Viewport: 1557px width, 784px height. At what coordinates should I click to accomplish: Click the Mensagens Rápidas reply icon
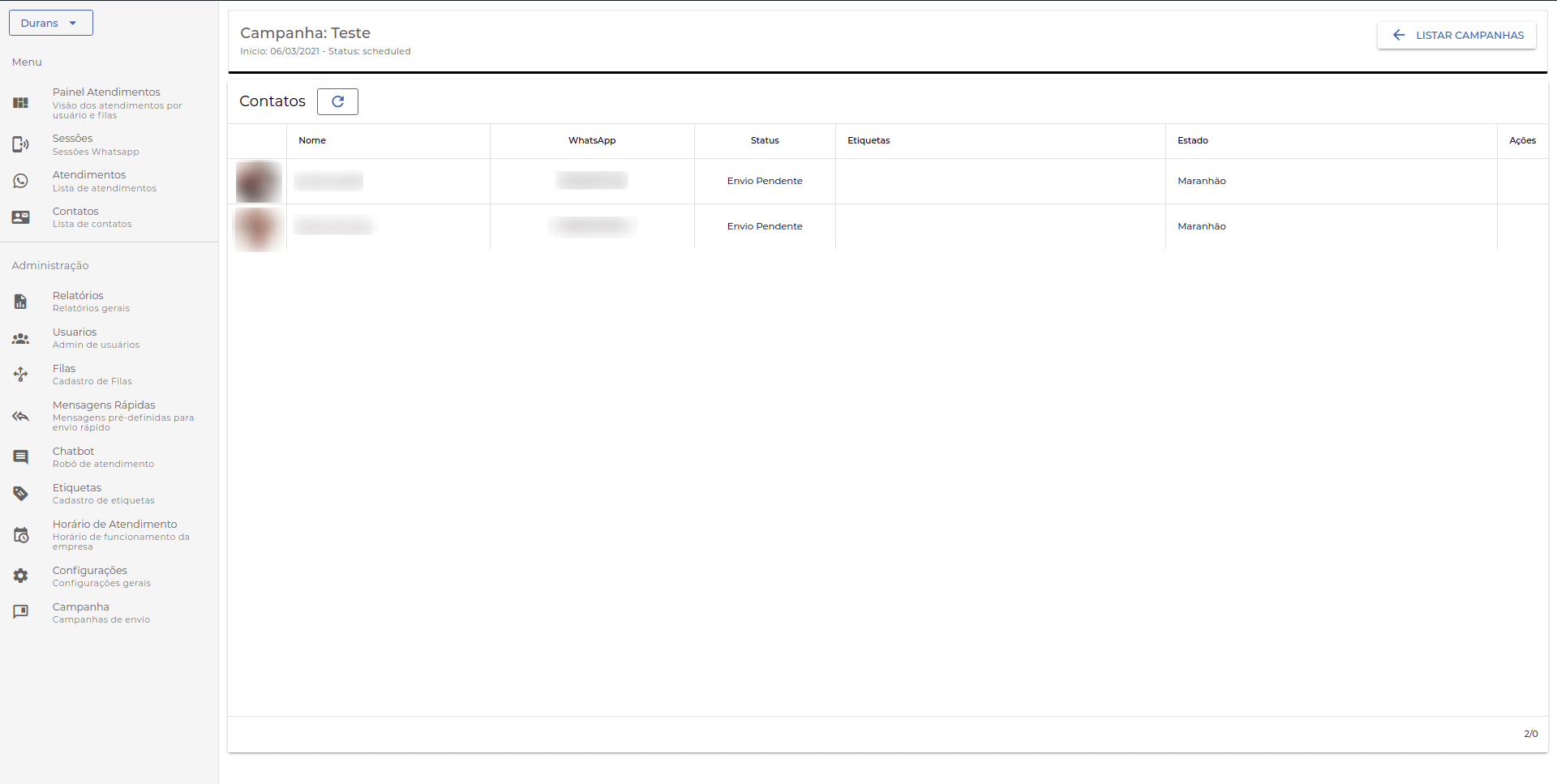point(21,416)
